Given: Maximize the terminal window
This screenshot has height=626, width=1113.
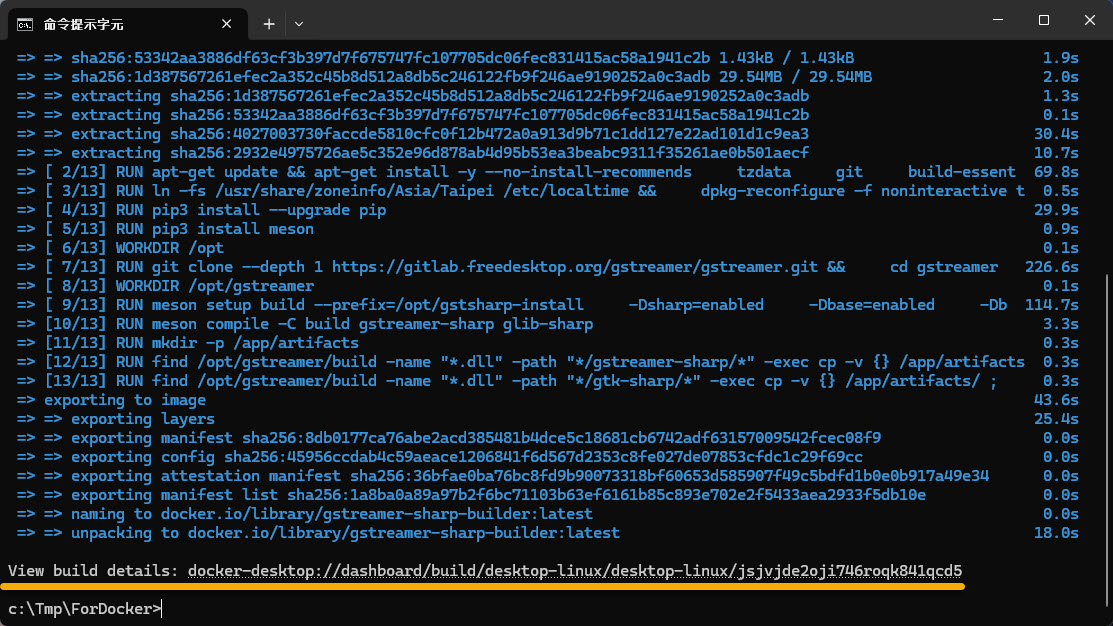Looking at the screenshot, I should [x=1043, y=20].
